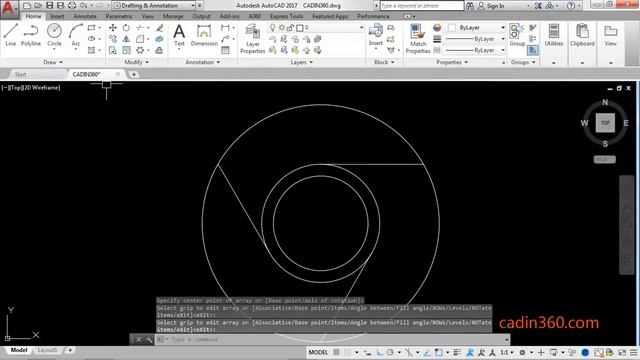Screen dimensions: 640x360
Task: Switch to the Insert ribbon tab
Action: pos(57,16)
